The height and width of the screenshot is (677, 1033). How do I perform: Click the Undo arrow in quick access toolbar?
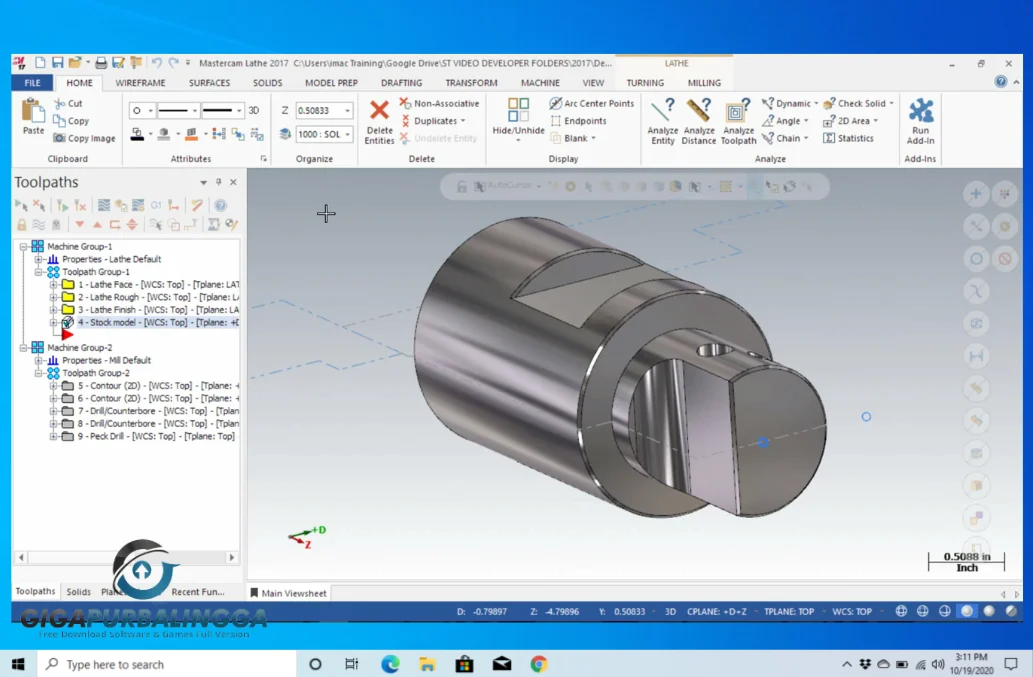click(x=157, y=63)
